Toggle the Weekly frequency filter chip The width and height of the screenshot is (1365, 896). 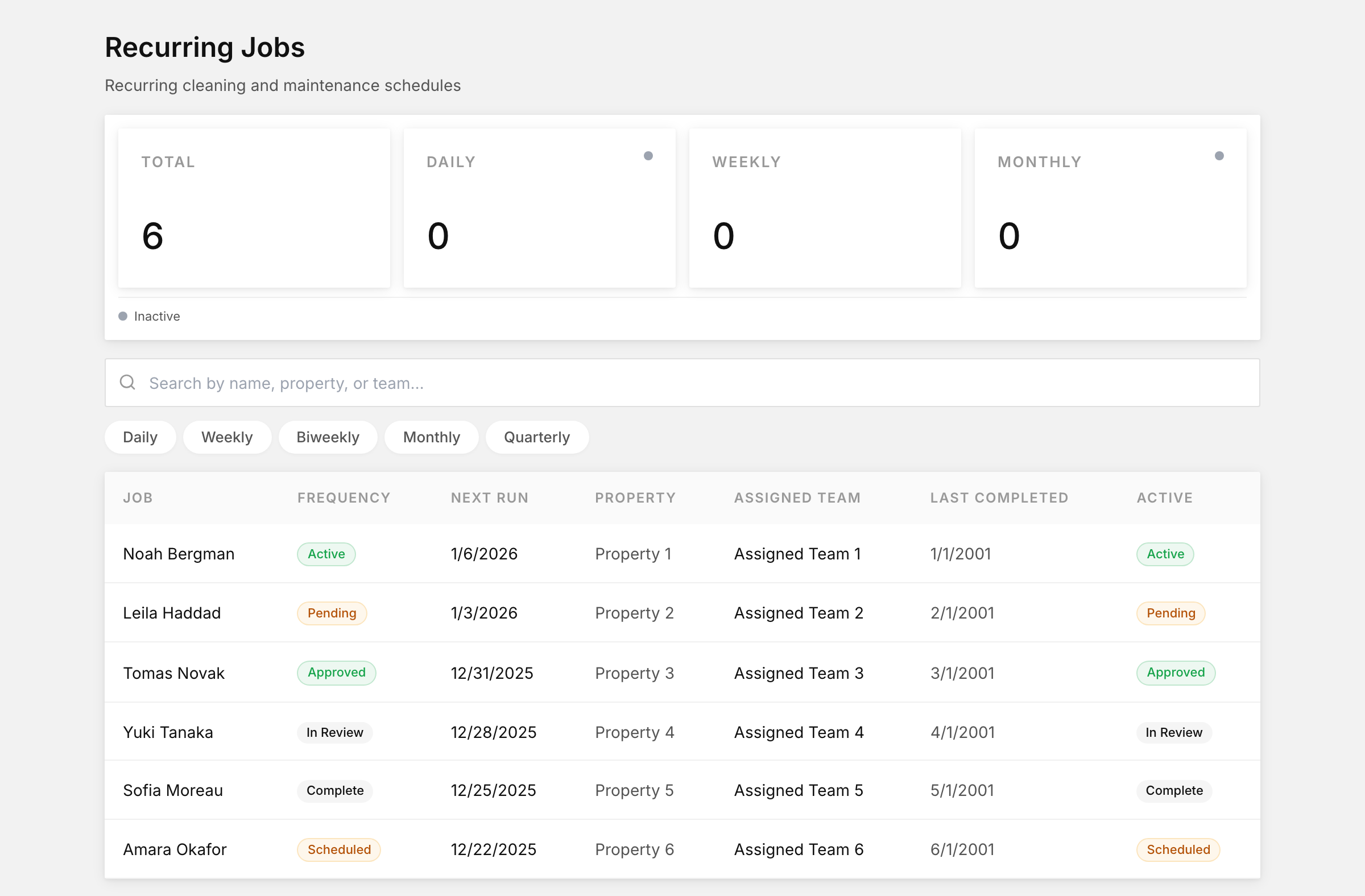coord(227,437)
